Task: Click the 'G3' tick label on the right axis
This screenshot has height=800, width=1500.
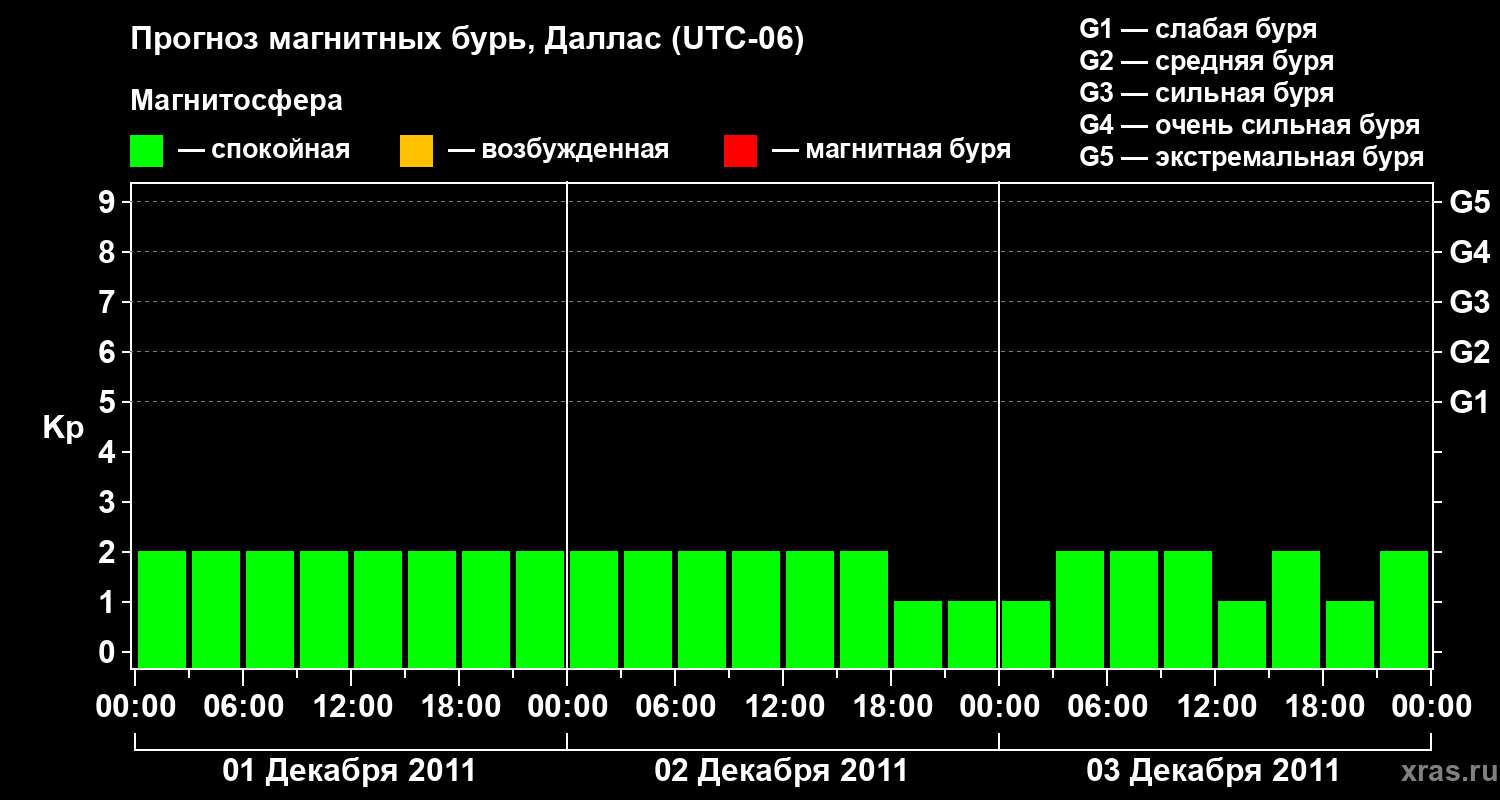Action: pyautogui.click(x=1469, y=302)
